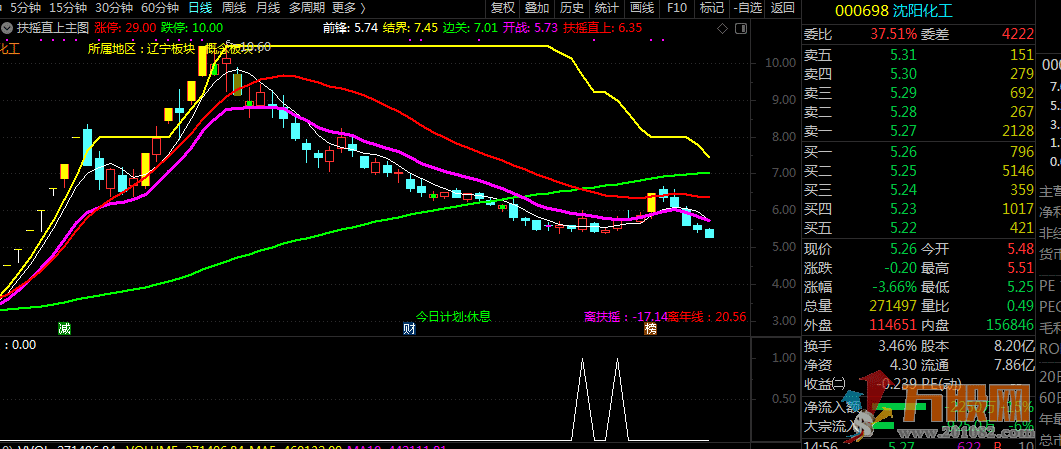
Task: Click the 所属地区：辽宁板块 label
Action: pos(141,49)
